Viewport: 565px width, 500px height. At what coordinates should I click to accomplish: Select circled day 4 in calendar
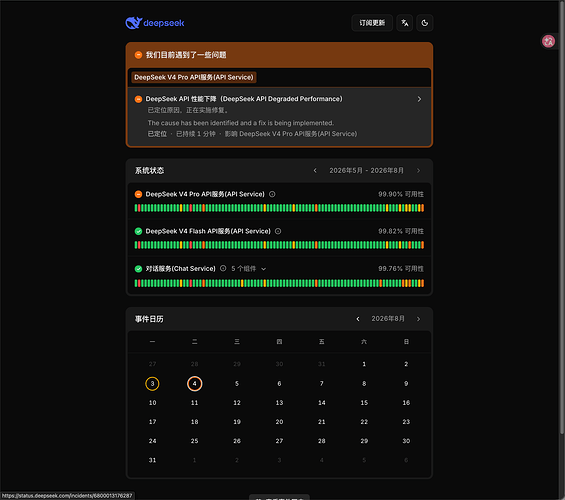(x=195, y=384)
